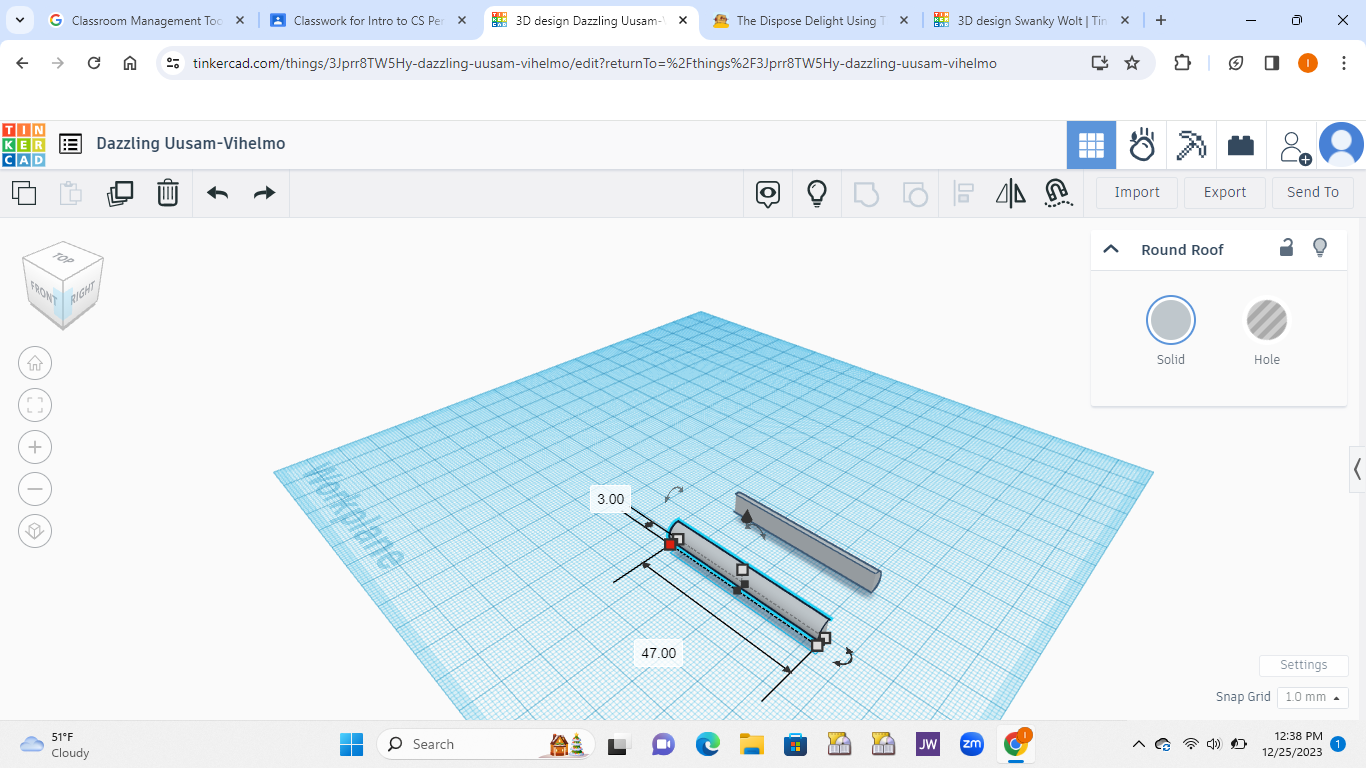Viewport: 1366px width, 768px height.
Task: Open Windows Start menu
Action: click(352, 744)
